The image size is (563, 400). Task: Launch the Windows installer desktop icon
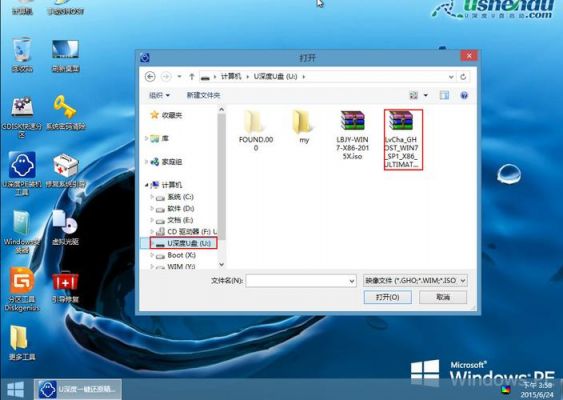(x=22, y=232)
